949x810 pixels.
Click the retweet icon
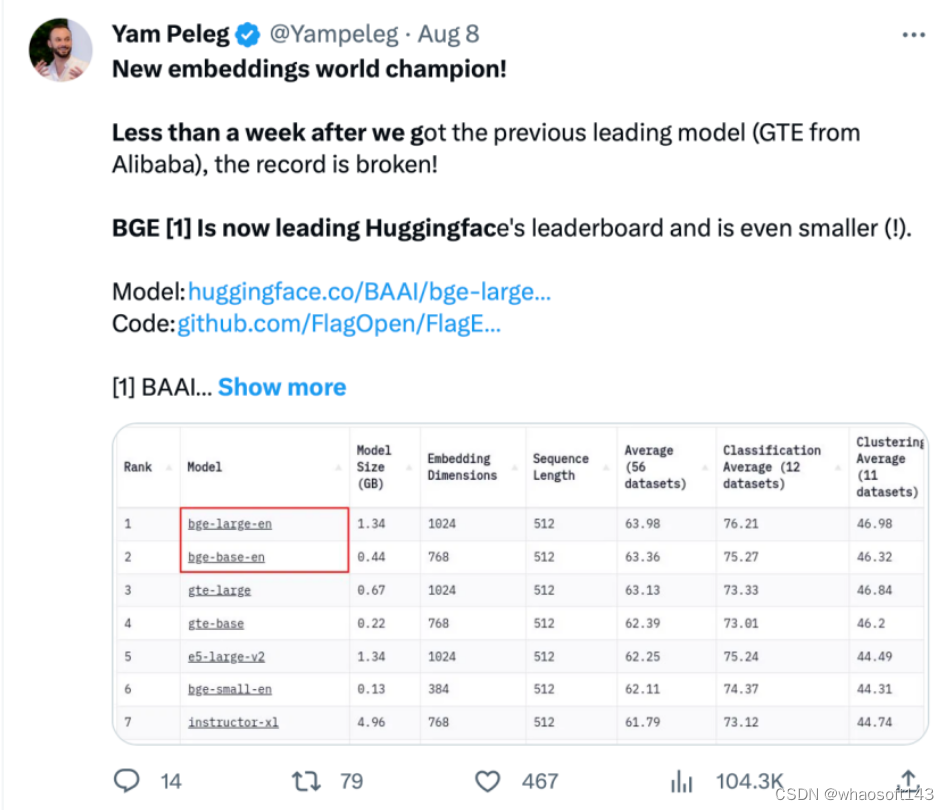point(306,781)
